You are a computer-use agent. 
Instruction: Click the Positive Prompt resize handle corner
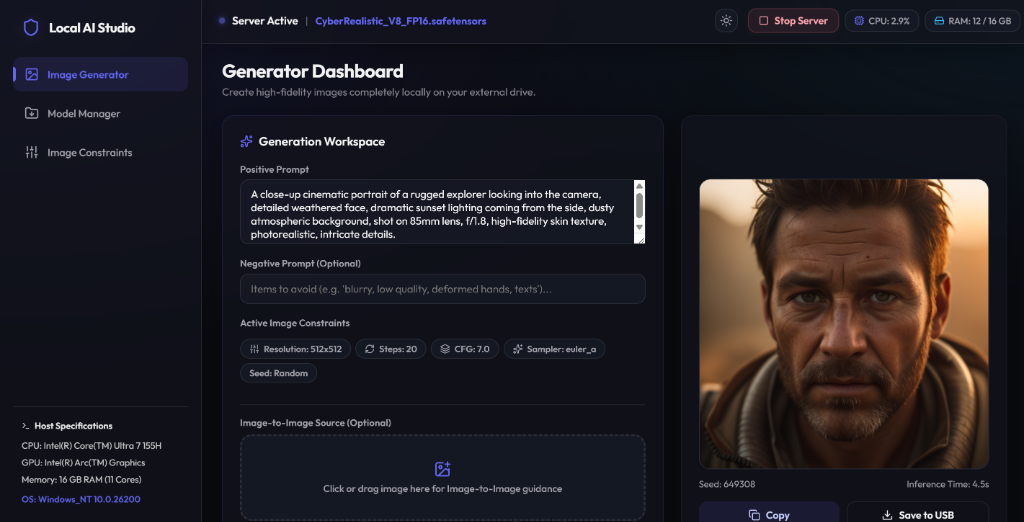click(x=640, y=239)
